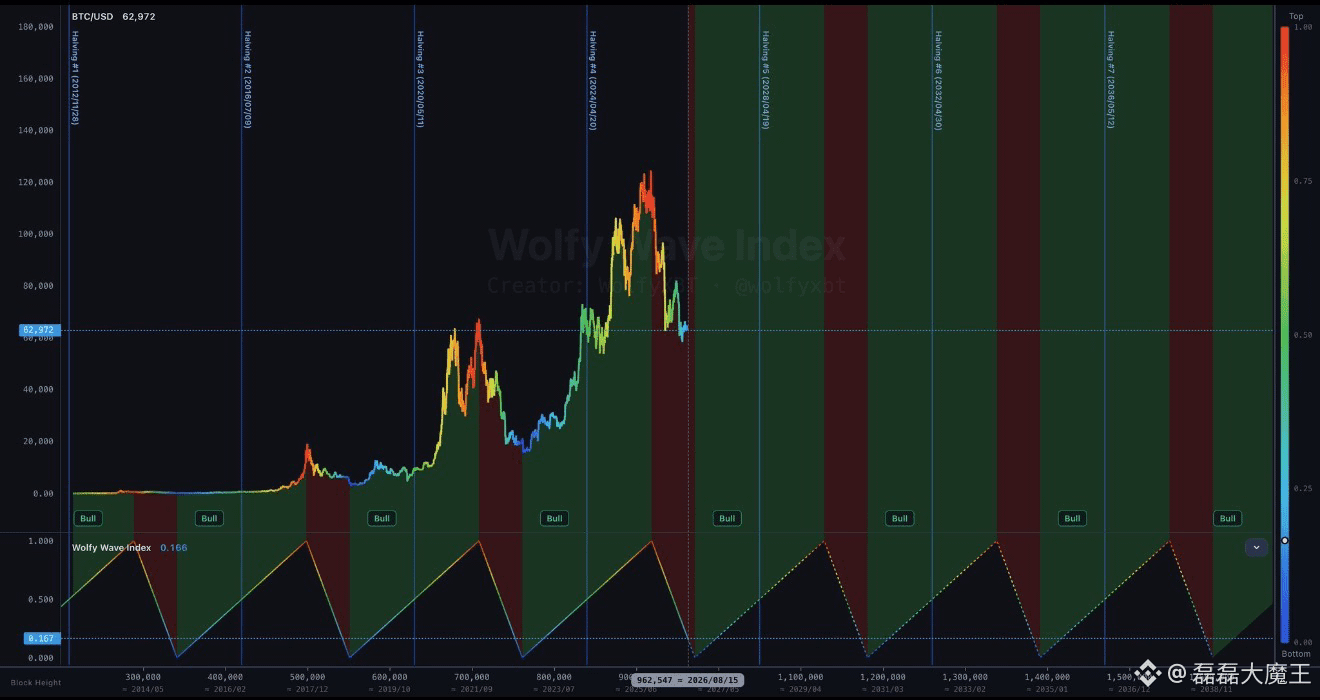Click the color scale indicator handle
This screenshot has height=700, width=1320.
[1285, 541]
